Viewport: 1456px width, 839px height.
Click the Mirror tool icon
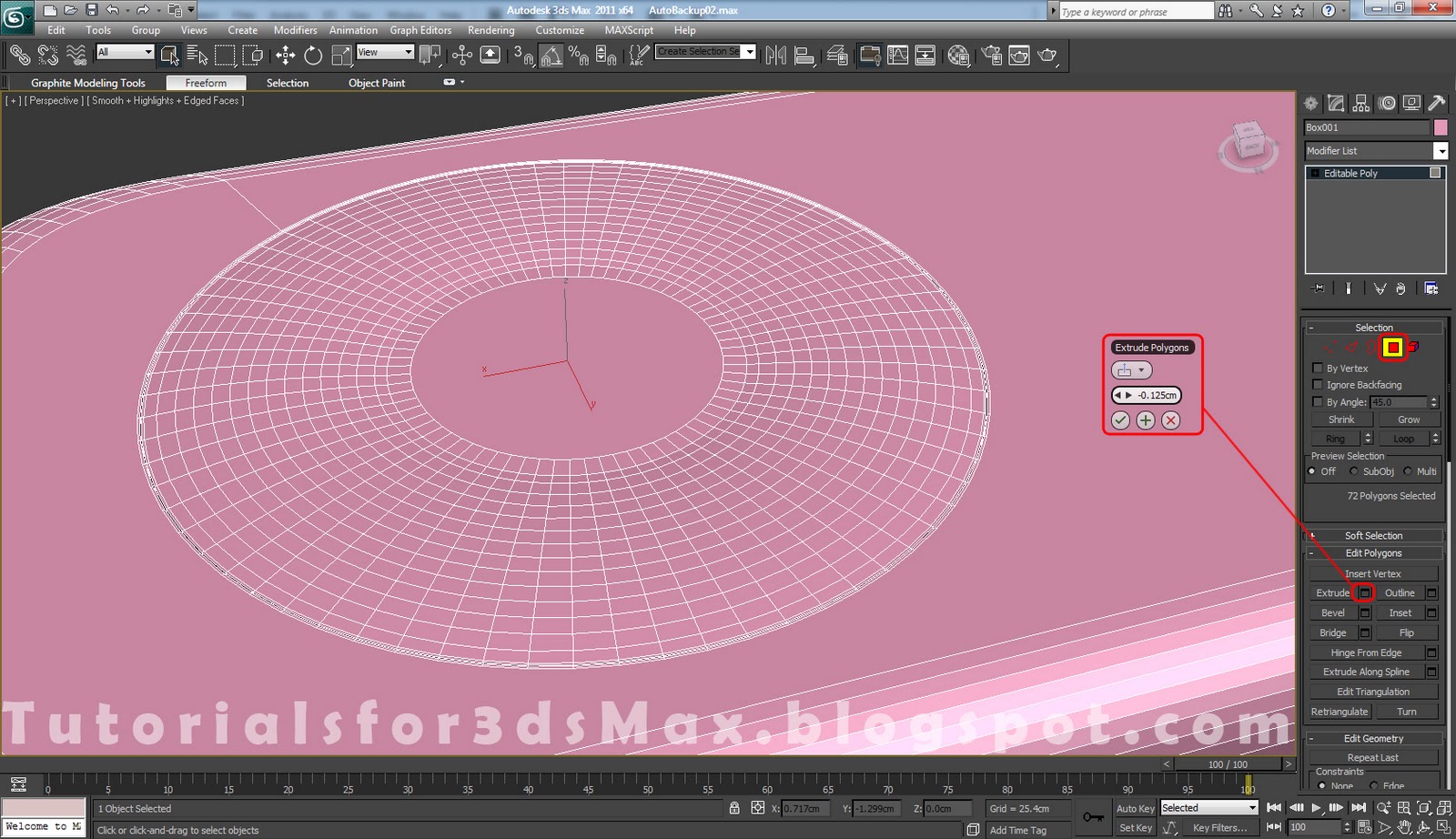click(775, 56)
